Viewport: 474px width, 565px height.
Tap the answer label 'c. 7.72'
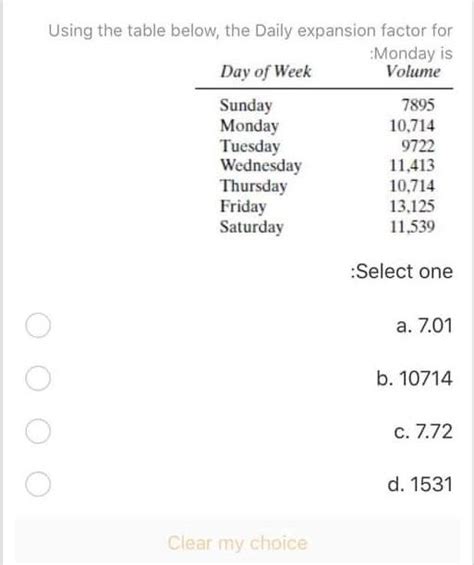point(423,431)
